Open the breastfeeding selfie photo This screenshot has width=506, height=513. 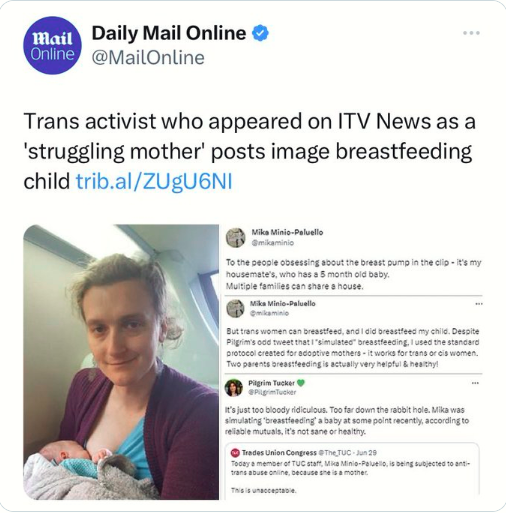coord(121,362)
